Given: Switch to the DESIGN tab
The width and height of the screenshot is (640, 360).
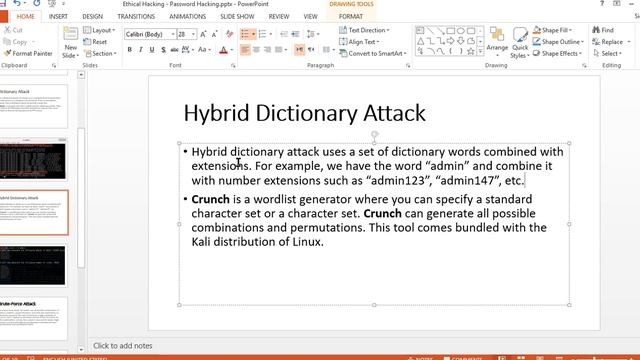Looking at the screenshot, I should (x=93, y=17).
